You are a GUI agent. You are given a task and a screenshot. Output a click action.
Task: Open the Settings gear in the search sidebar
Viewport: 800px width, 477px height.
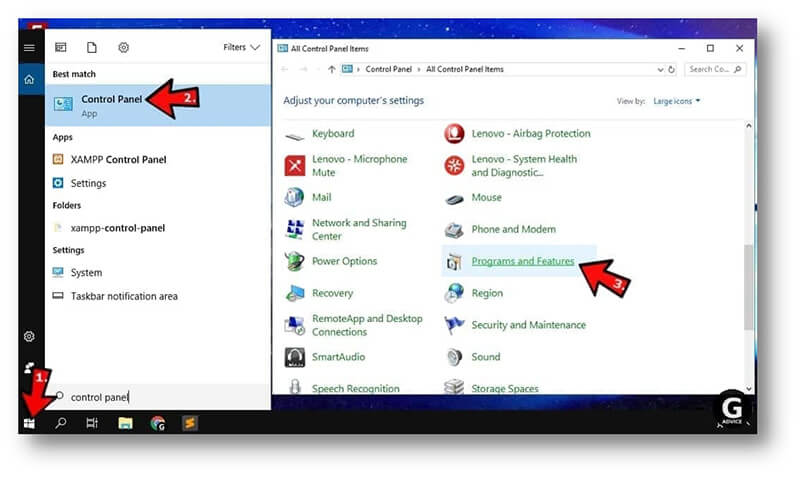coord(30,336)
